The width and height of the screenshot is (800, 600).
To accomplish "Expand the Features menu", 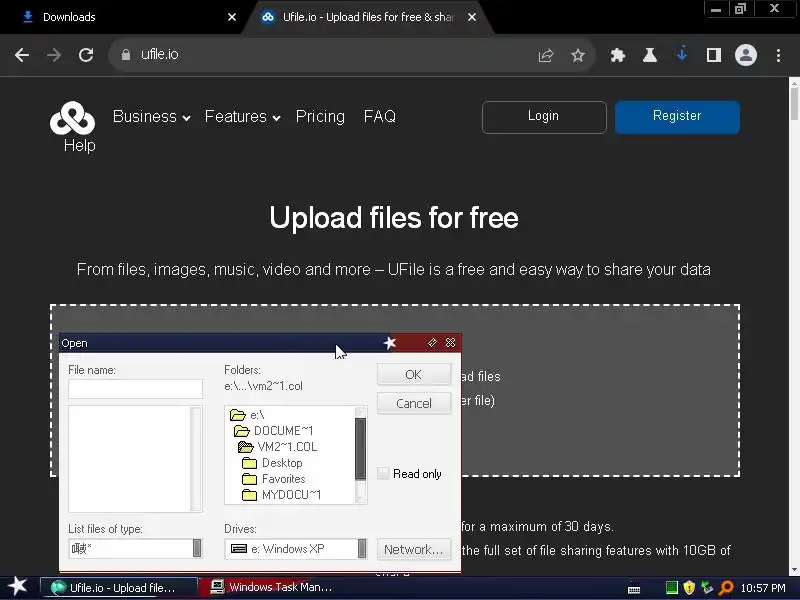I will (x=243, y=117).
